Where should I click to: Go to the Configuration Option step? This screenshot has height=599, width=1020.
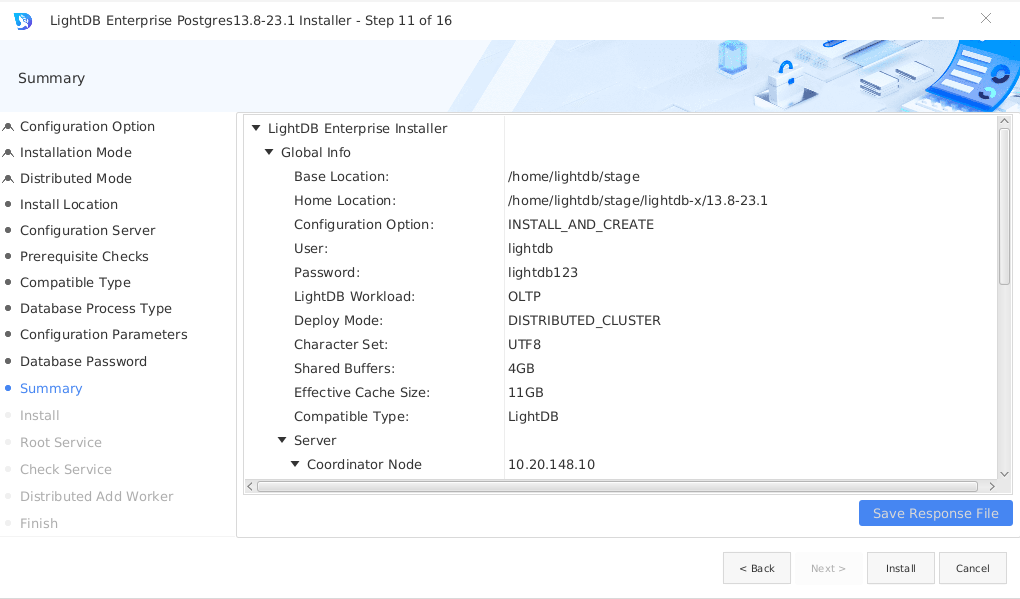click(87, 126)
